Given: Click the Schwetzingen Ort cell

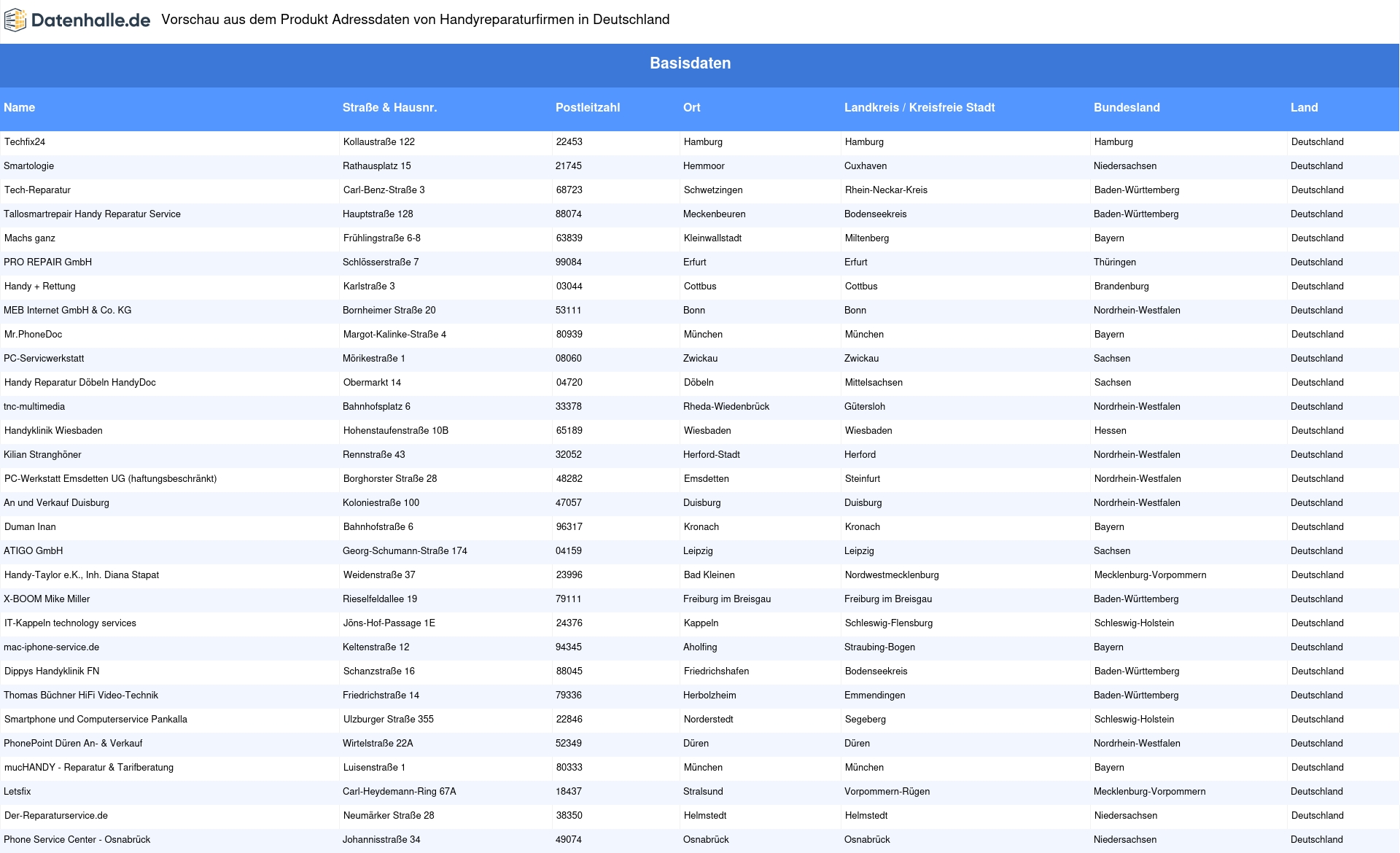Looking at the screenshot, I should click(x=713, y=190).
